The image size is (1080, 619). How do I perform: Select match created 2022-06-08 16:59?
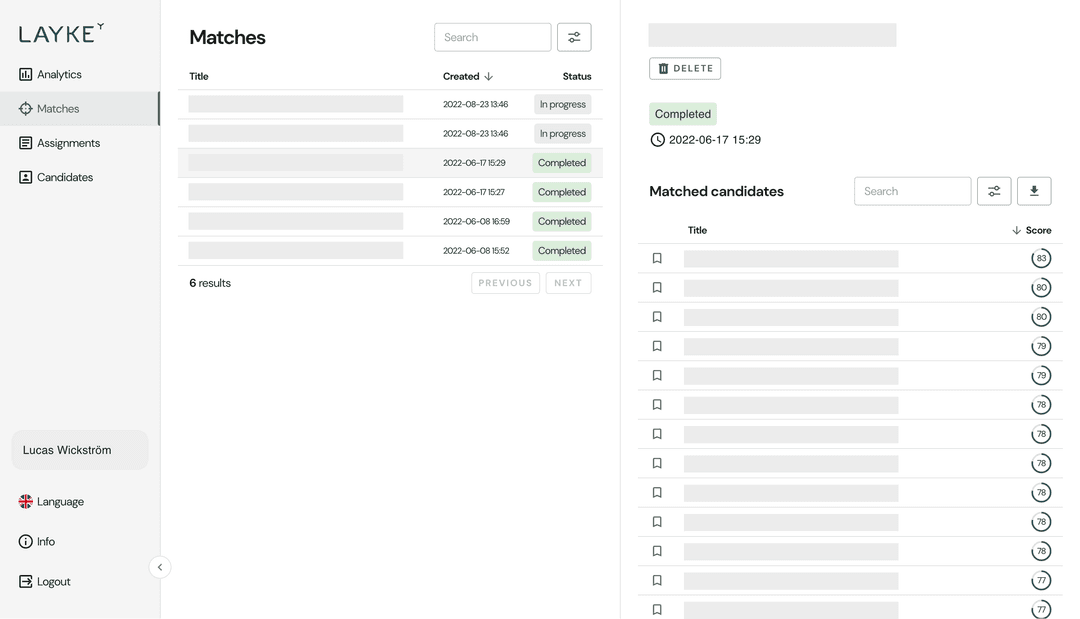(390, 221)
